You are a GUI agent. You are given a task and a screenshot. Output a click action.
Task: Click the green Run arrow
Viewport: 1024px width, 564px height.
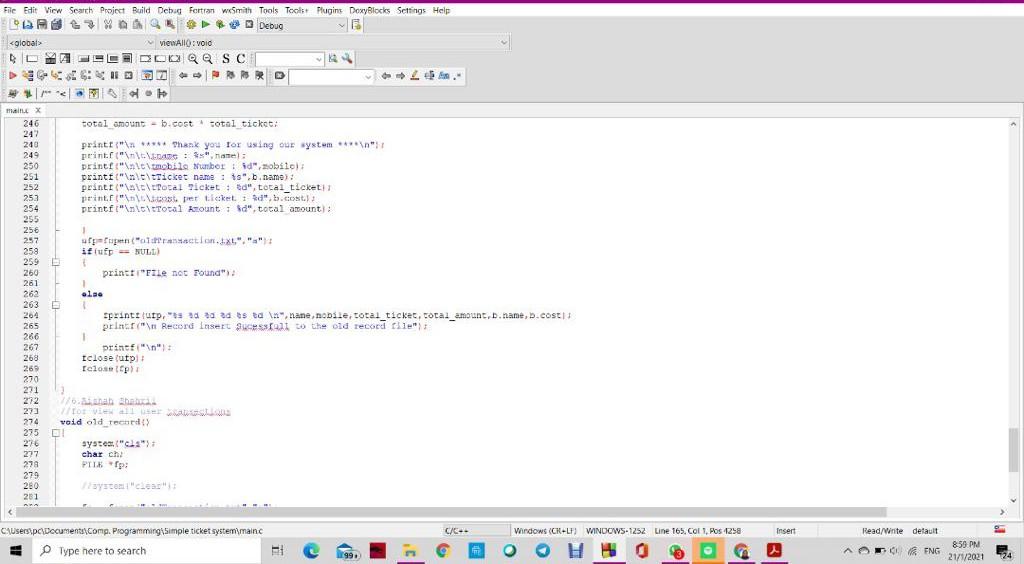206,25
